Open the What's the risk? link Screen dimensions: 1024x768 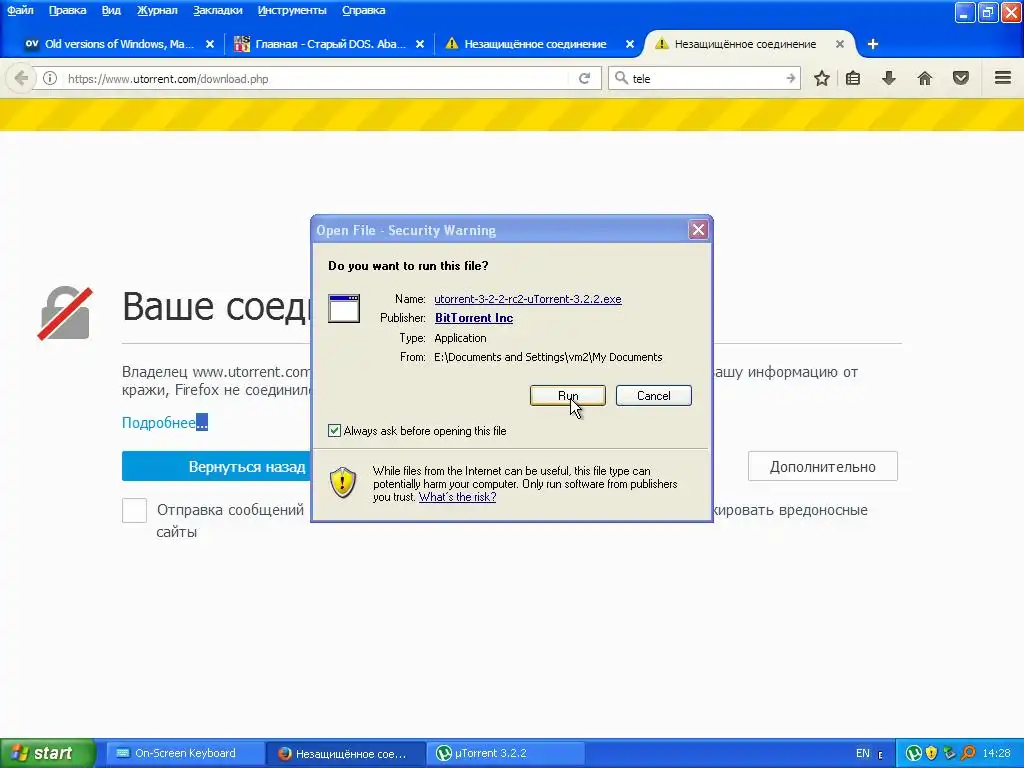click(x=457, y=496)
